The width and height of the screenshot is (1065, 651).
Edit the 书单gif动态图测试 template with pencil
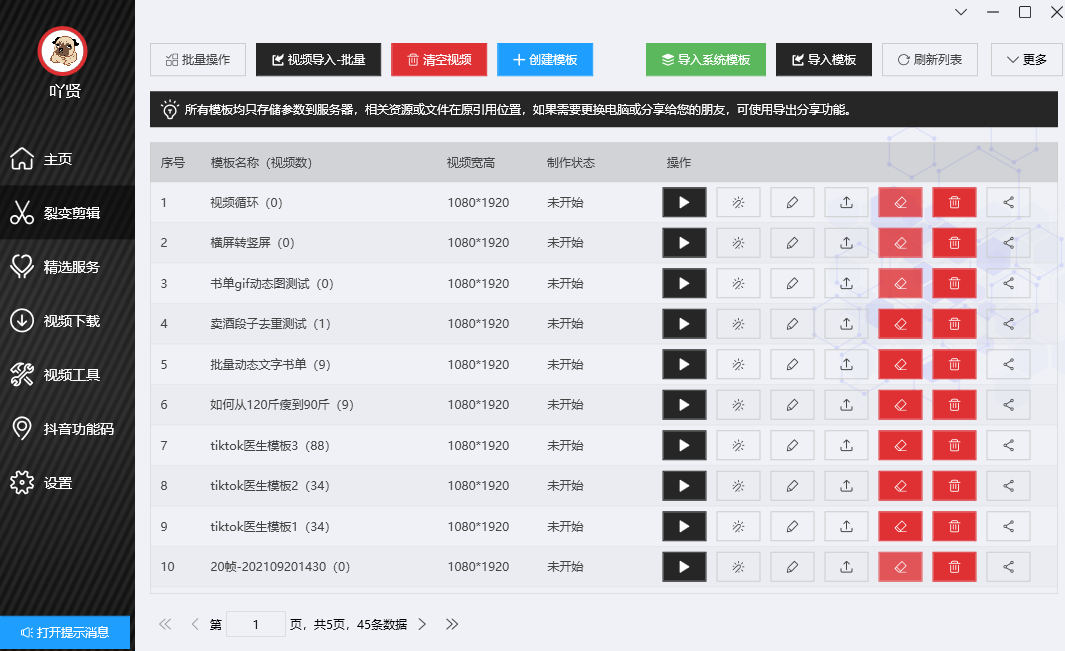[x=792, y=283]
